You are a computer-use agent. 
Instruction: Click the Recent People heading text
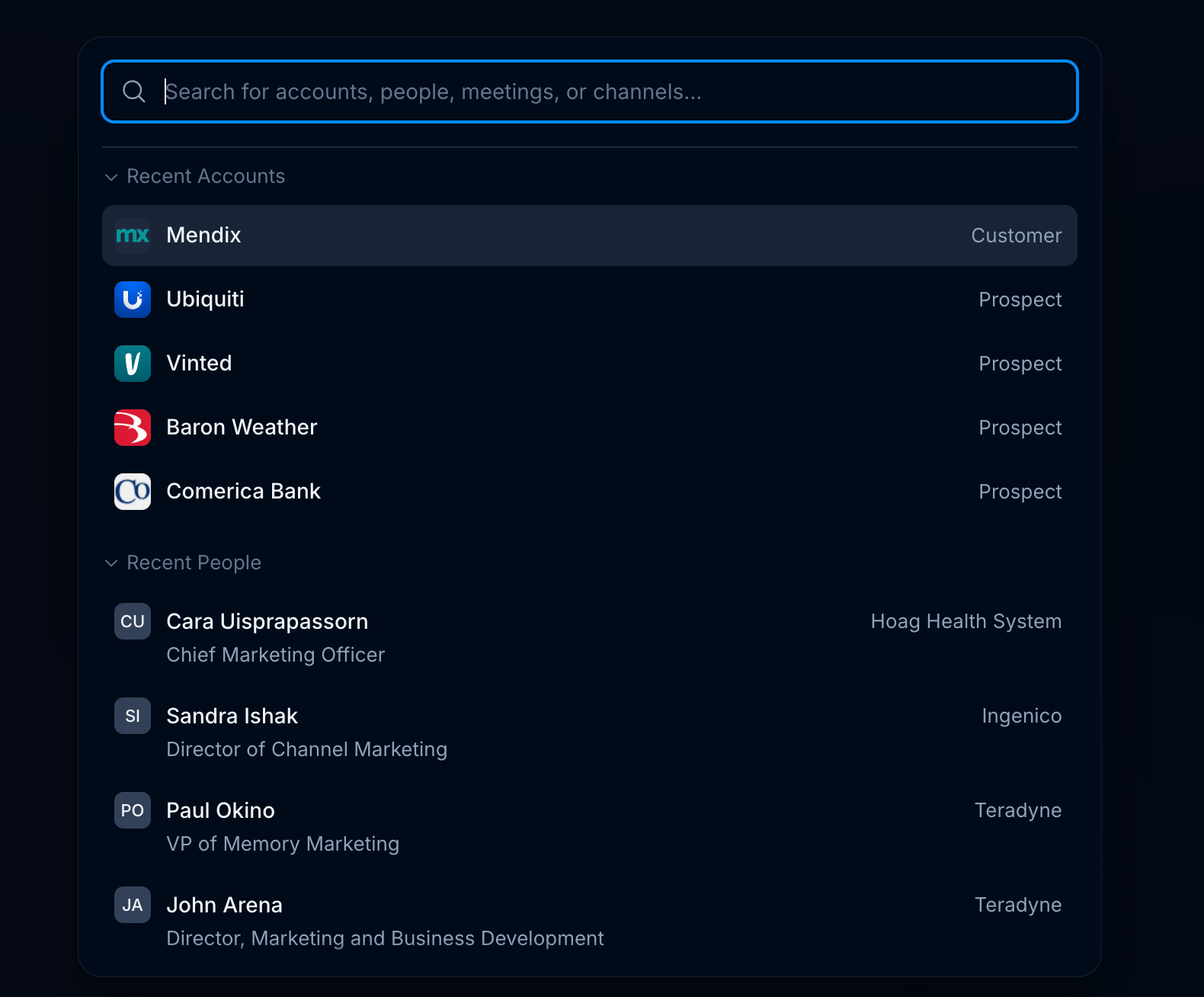194,563
